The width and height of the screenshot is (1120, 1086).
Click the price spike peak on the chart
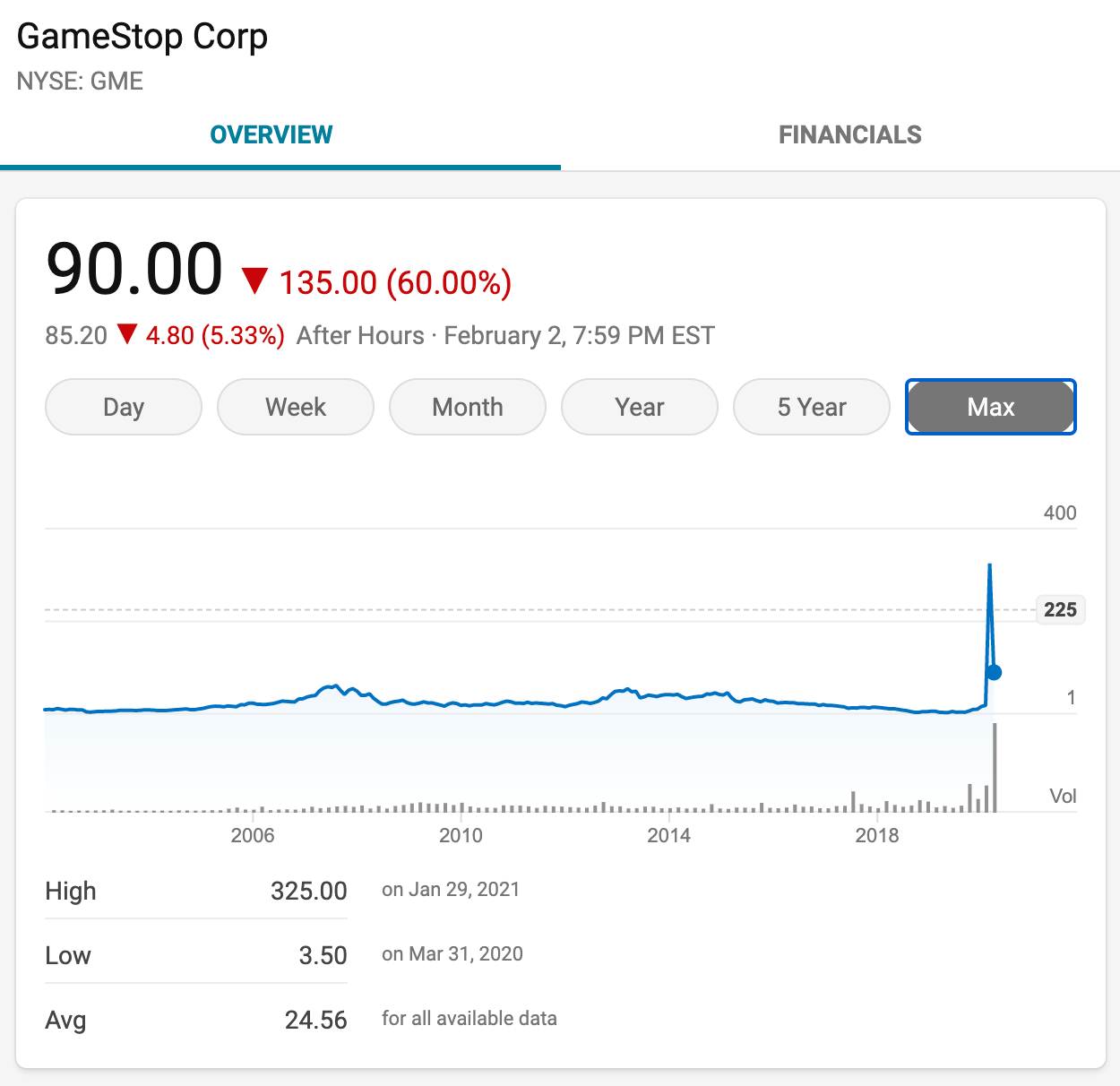pos(989,565)
